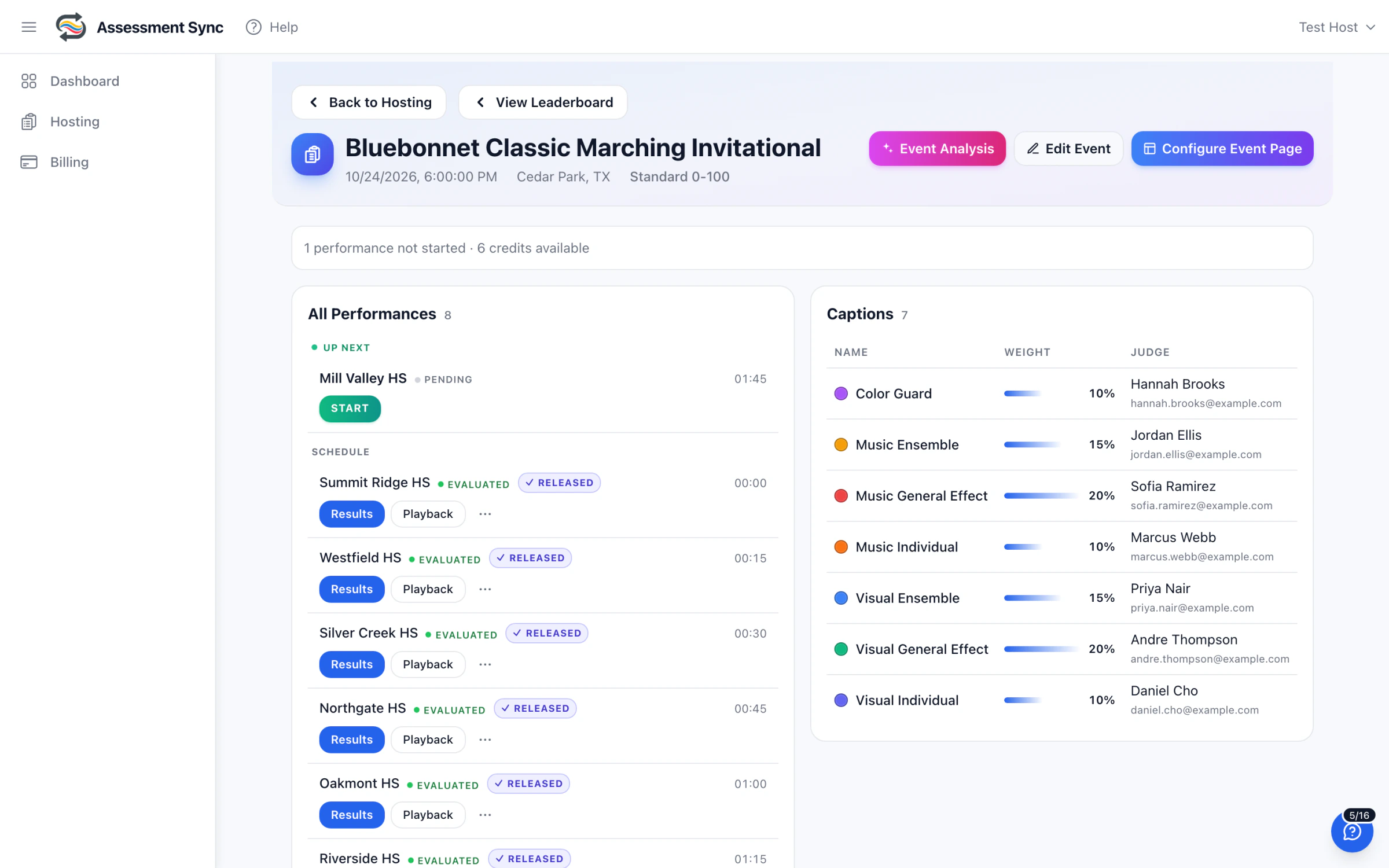Click the Mill Valley HS performance name
Viewport: 1389px width, 868px height.
[x=363, y=378]
